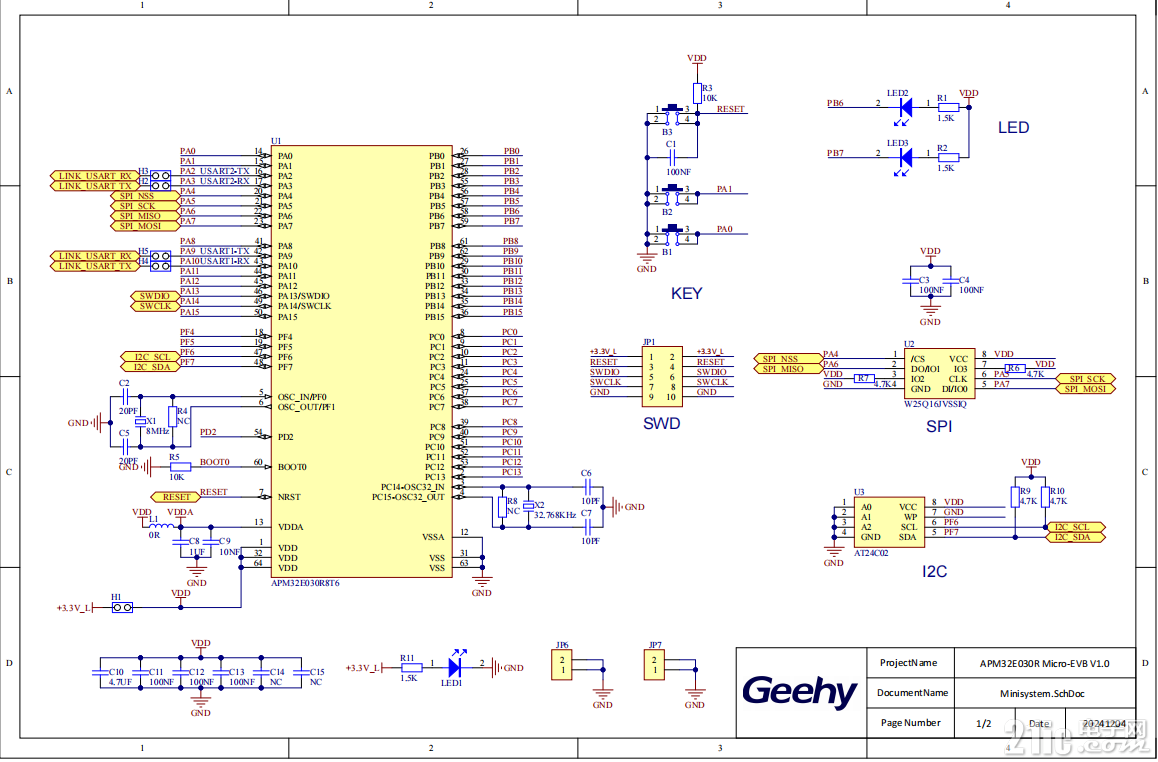Click the I2C_SDA port beside R10
The width and height of the screenshot is (1158, 762).
(x=1076, y=537)
